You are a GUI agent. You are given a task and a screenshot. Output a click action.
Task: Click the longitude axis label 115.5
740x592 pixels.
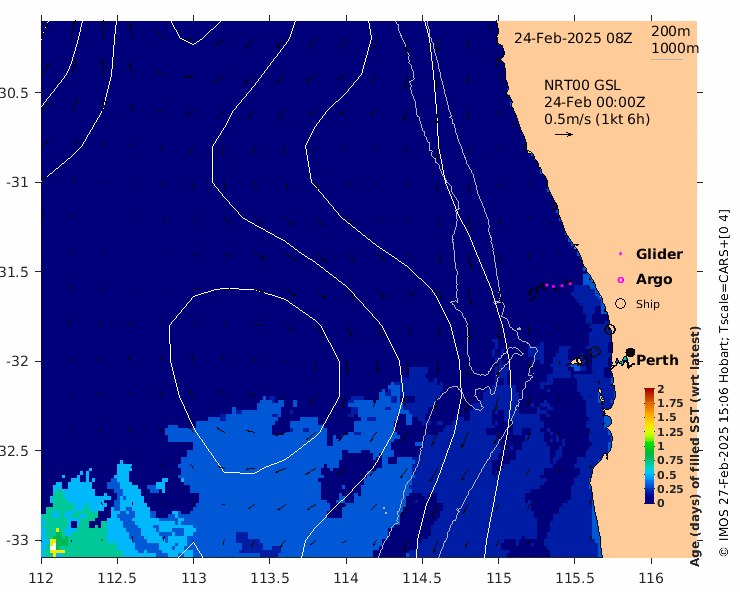tap(574, 578)
